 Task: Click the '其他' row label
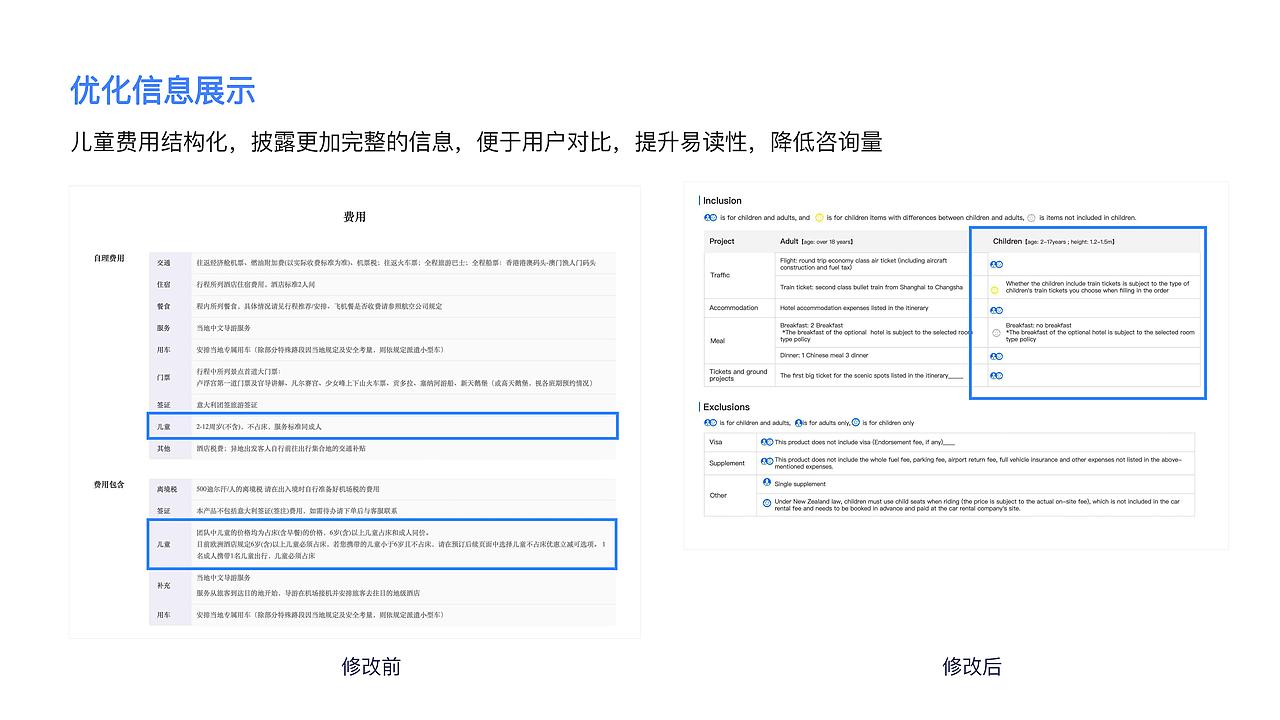163,449
